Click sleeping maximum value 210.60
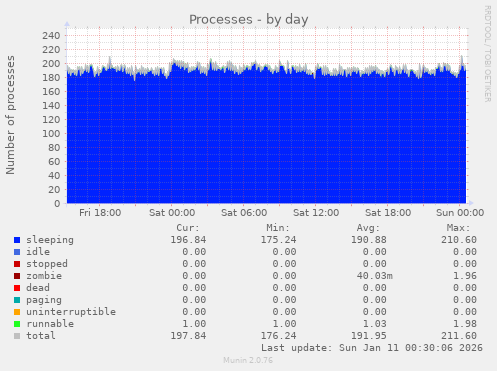Image resolution: width=497 pixels, height=371 pixels. 459,240
